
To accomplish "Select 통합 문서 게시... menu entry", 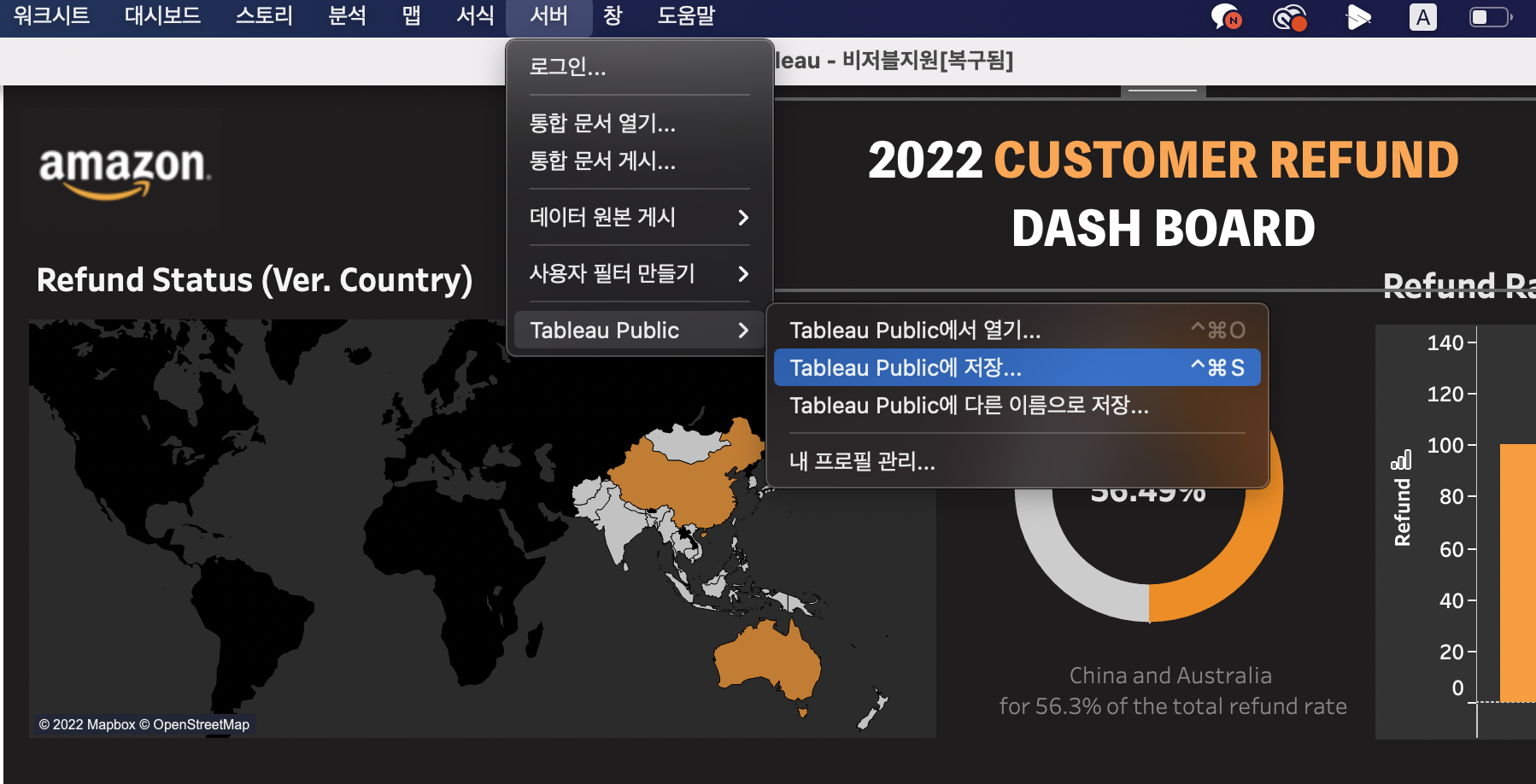I will (639, 161).
